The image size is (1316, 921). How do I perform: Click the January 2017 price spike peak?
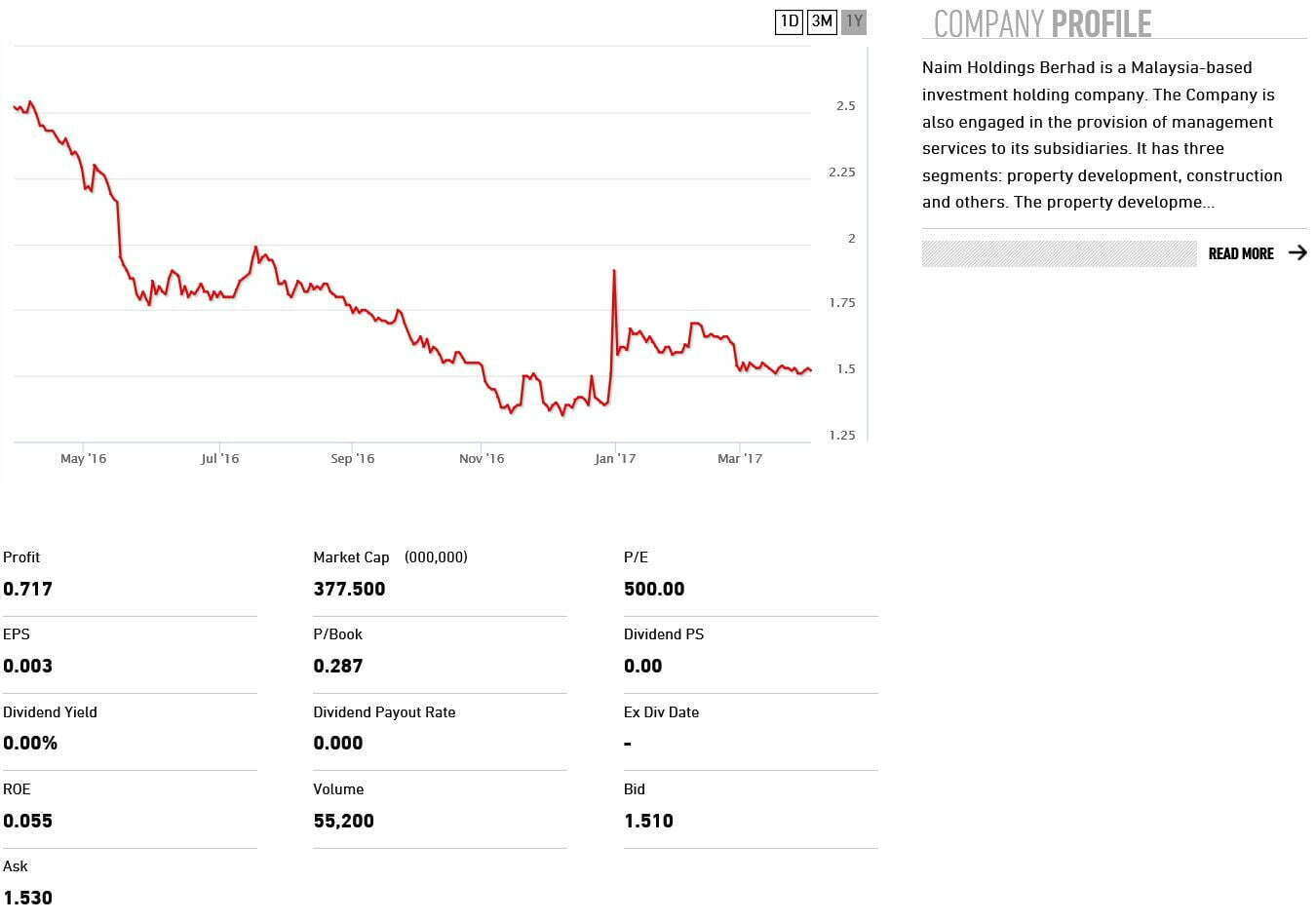click(x=613, y=271)
